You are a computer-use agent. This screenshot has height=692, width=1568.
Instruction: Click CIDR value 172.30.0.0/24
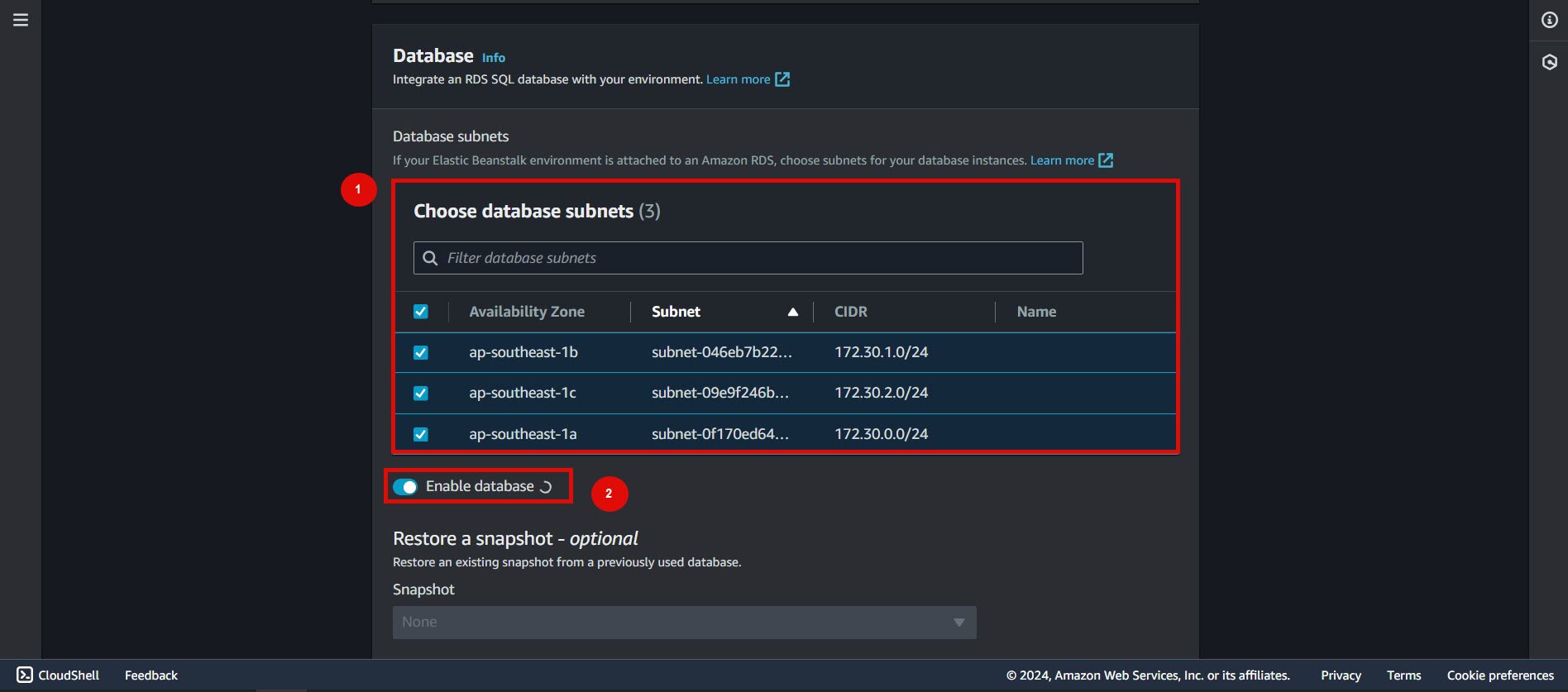[882, 434]
